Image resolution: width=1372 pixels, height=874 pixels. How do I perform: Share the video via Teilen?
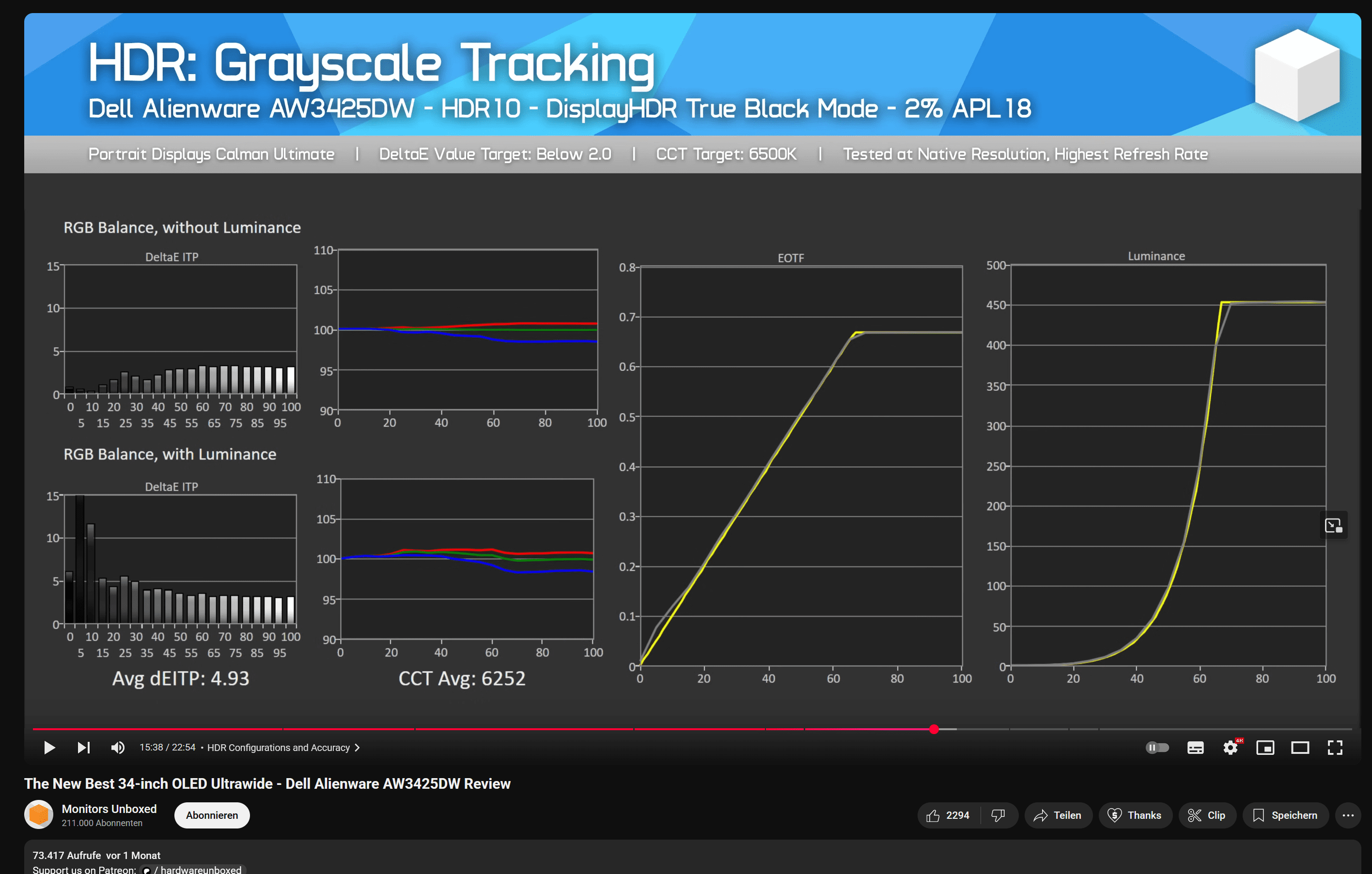pyautogui.click(x=1058, y=815)
